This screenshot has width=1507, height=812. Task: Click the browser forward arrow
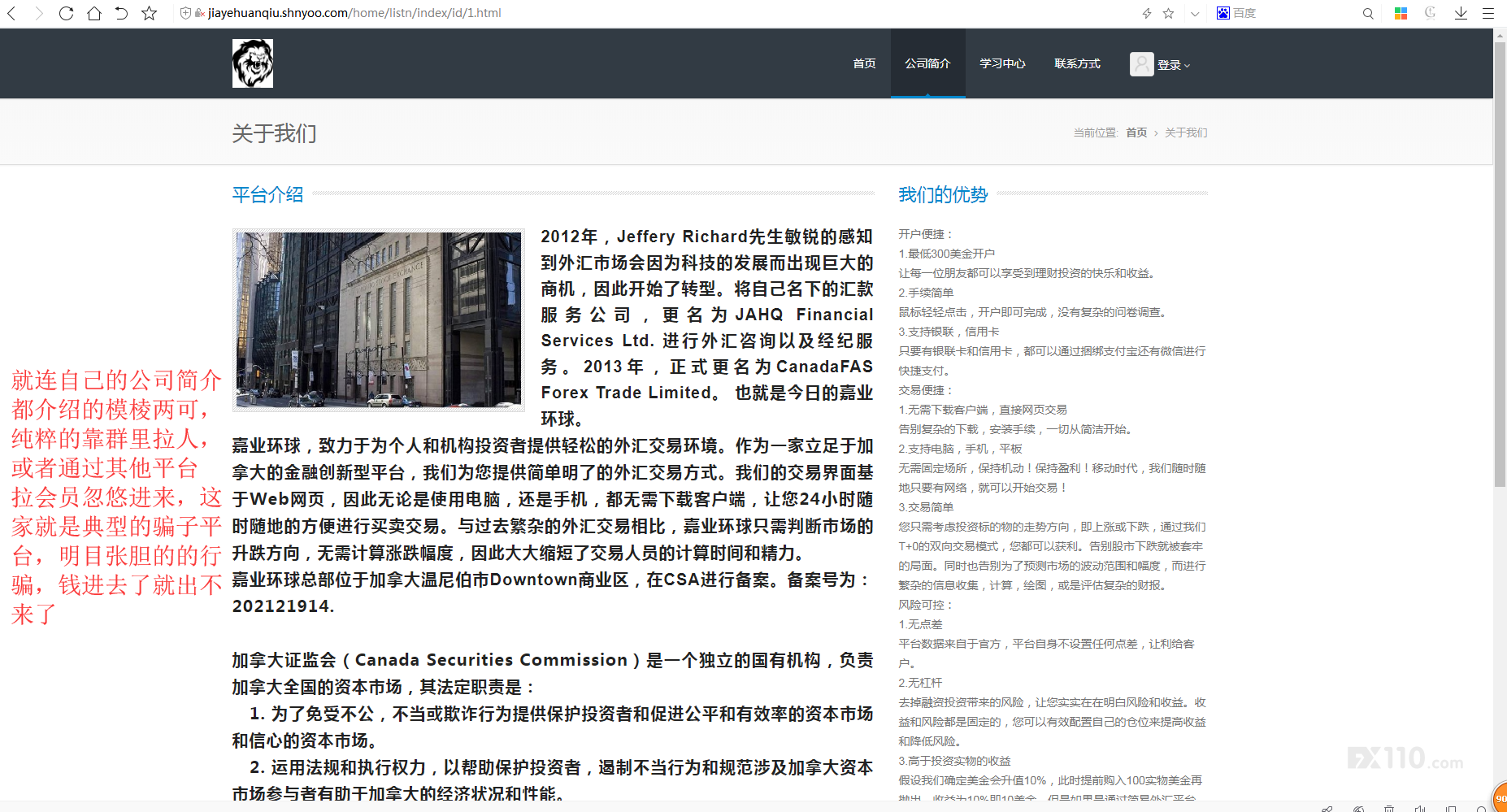38,13
